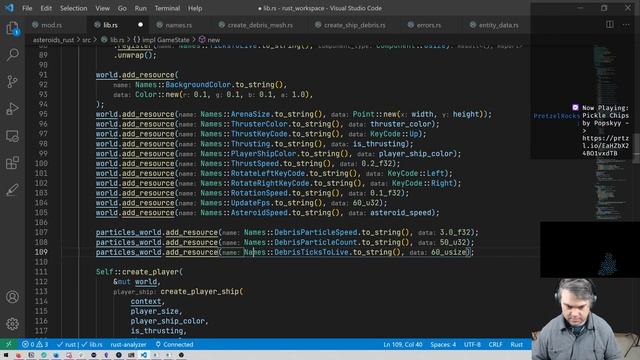Viewport: 640px width, 360px height.
Task: Open the Search view in activity bar
Action: (x=13, y=54)
